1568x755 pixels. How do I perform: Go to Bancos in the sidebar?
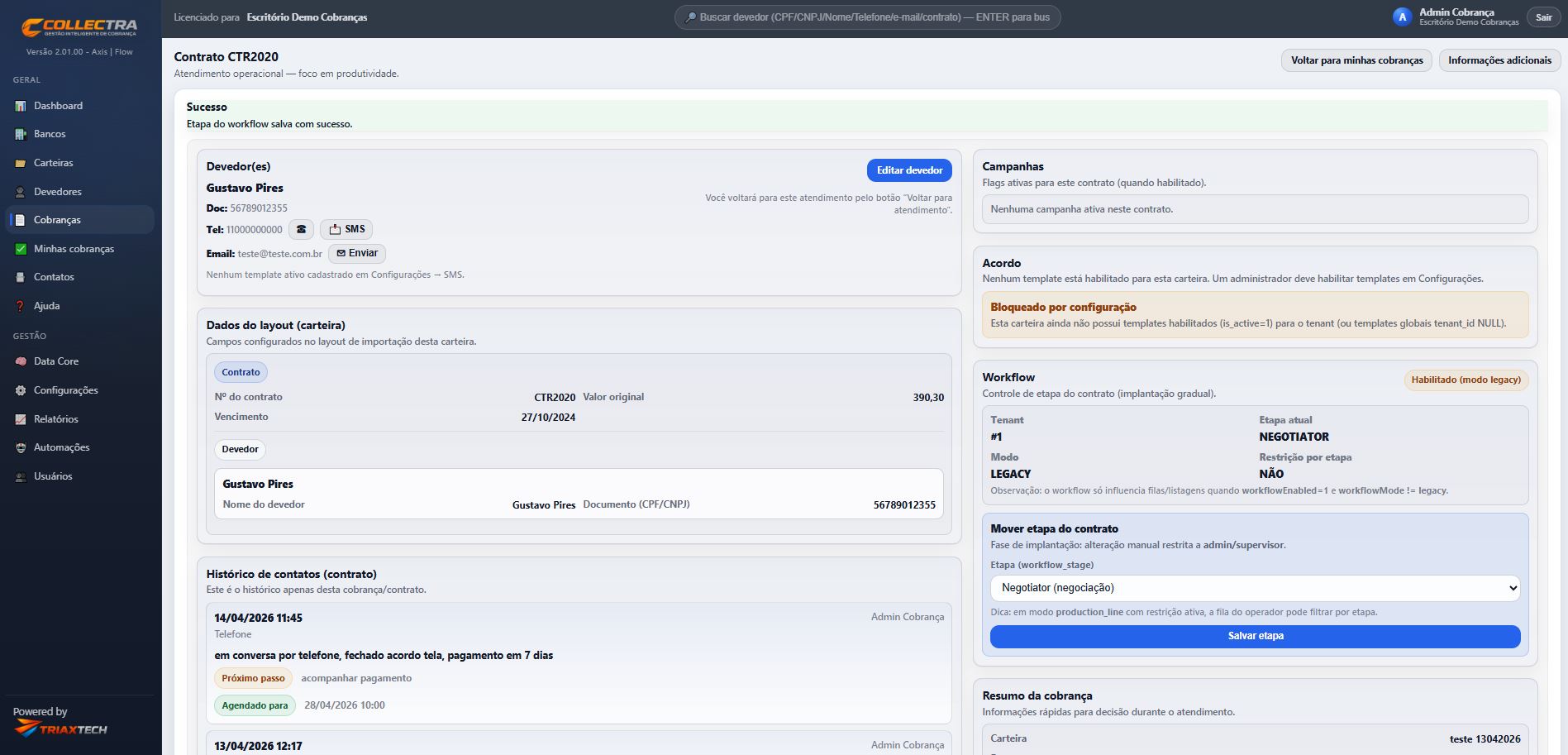coord(79,134)
